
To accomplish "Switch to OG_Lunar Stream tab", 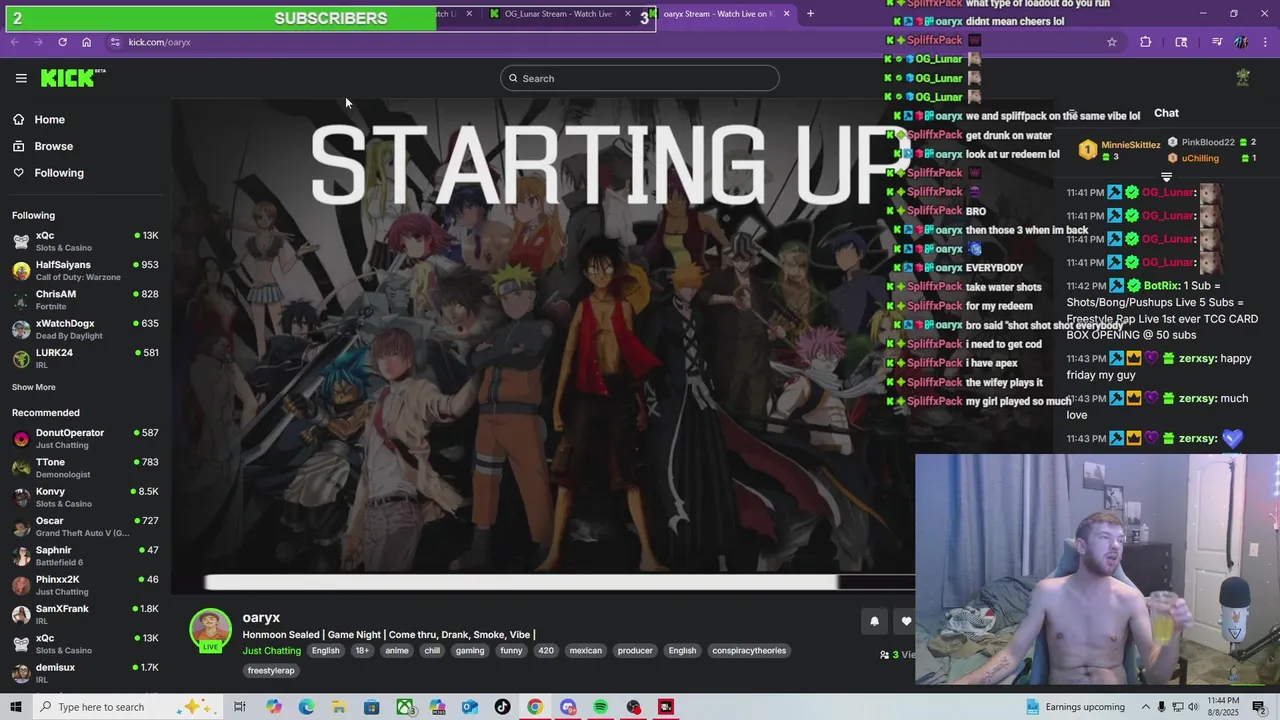I will 558,14.
